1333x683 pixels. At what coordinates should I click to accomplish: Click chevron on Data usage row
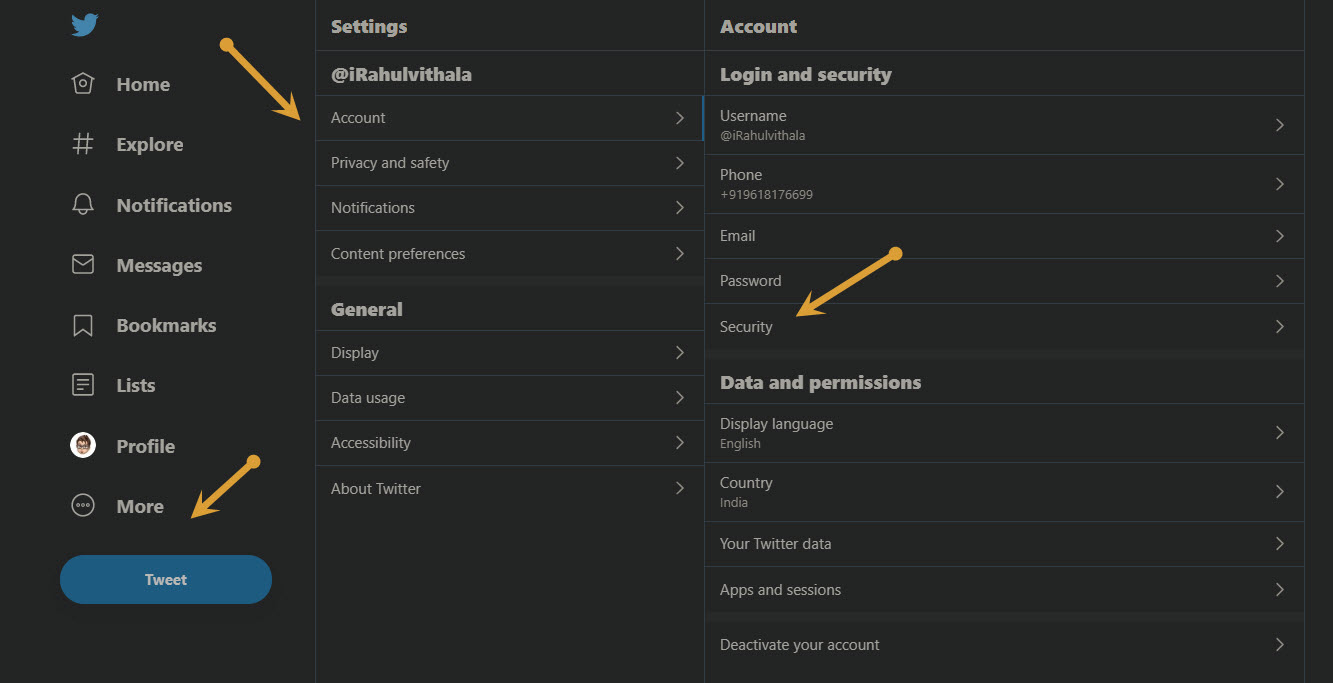[680, 398]
